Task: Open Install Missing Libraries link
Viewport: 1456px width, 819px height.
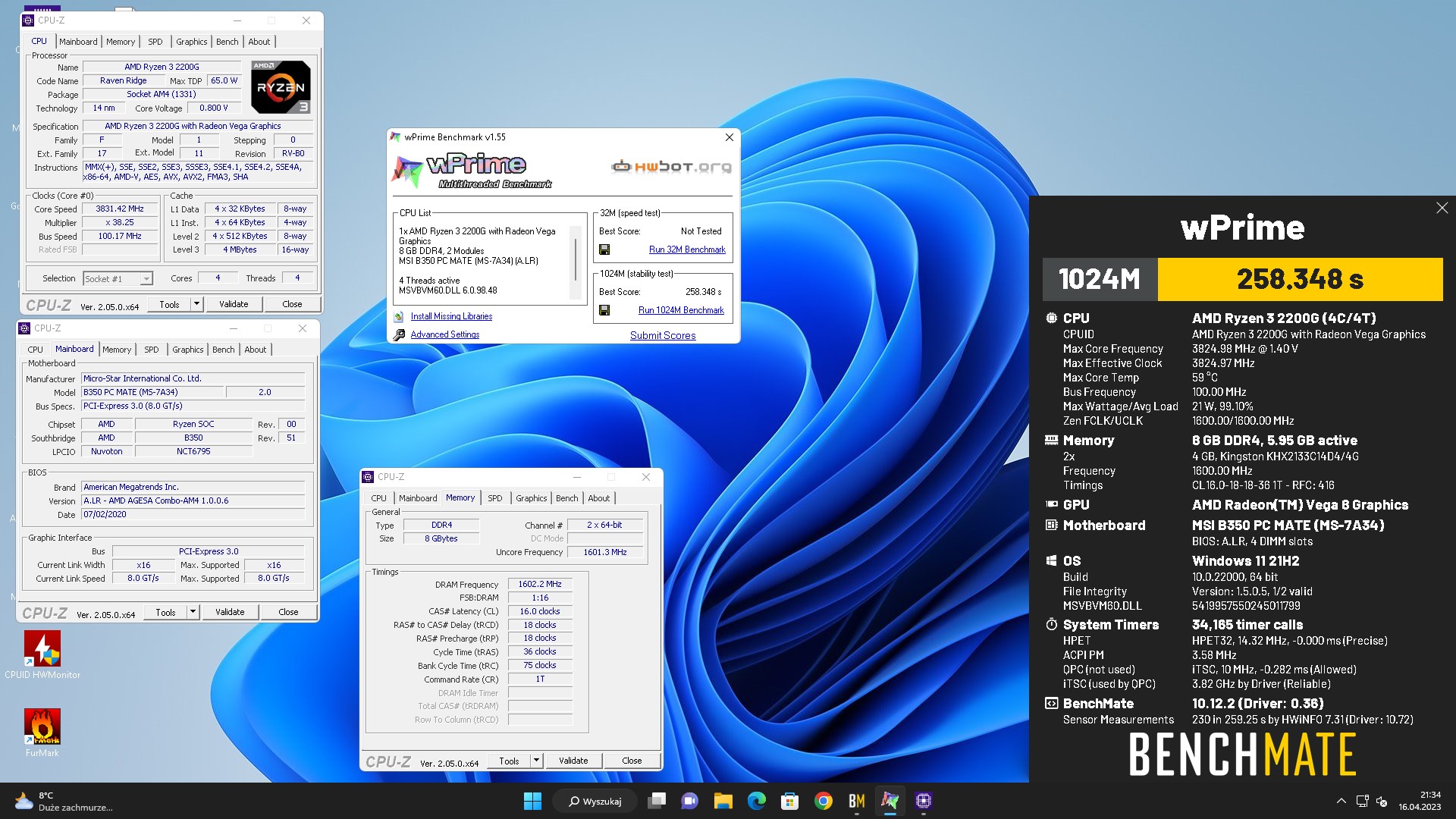Action: point(451,316)
